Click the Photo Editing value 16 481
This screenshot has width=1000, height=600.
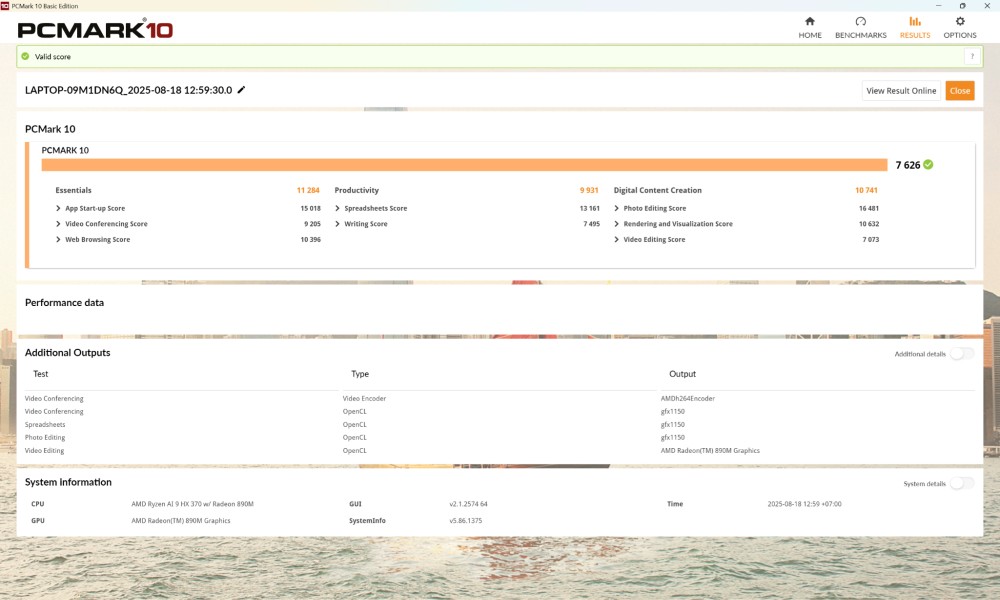pyautogui.click(x=869, y=209)
